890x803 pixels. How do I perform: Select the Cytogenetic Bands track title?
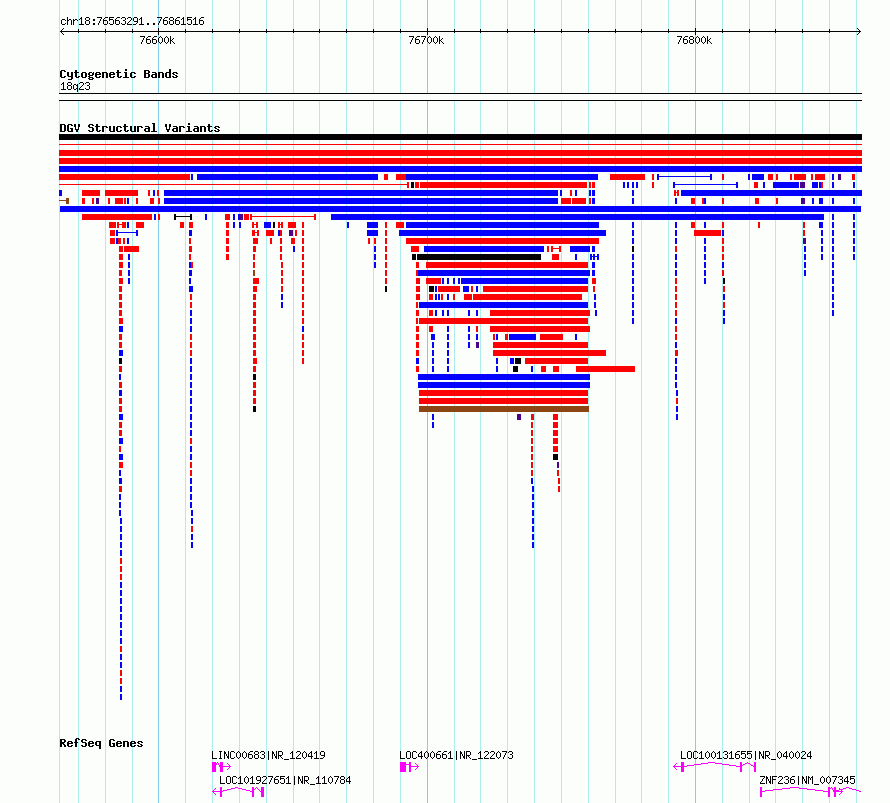(x=119, y=74)
